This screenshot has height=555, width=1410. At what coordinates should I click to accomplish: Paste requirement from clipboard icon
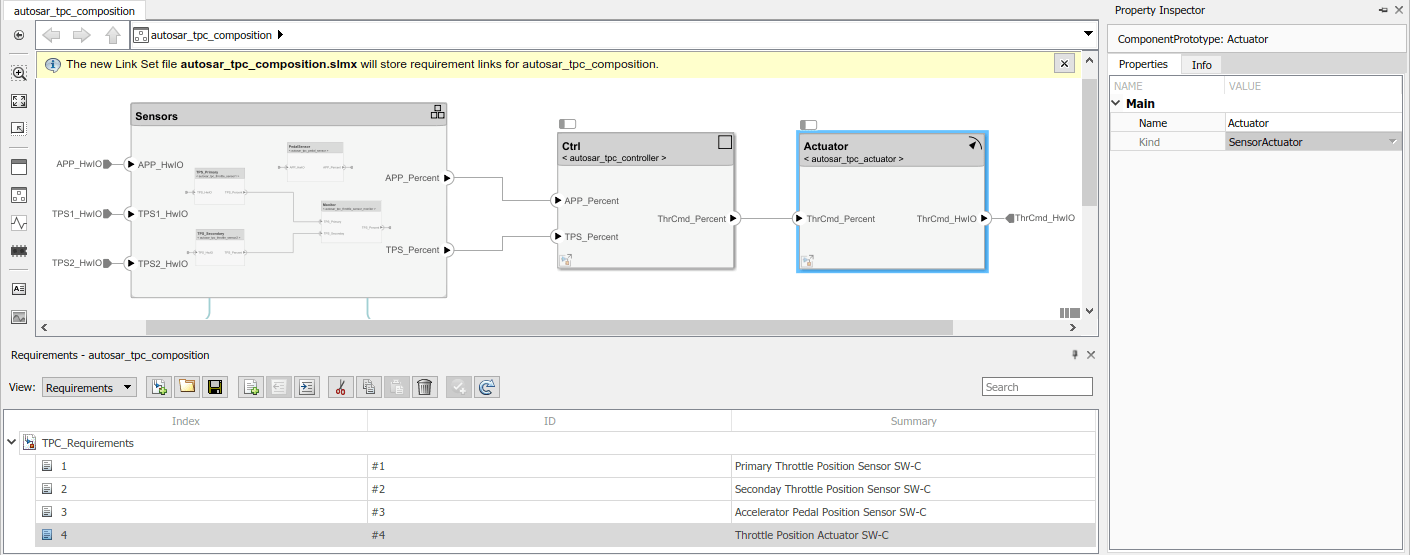point(397,387)
